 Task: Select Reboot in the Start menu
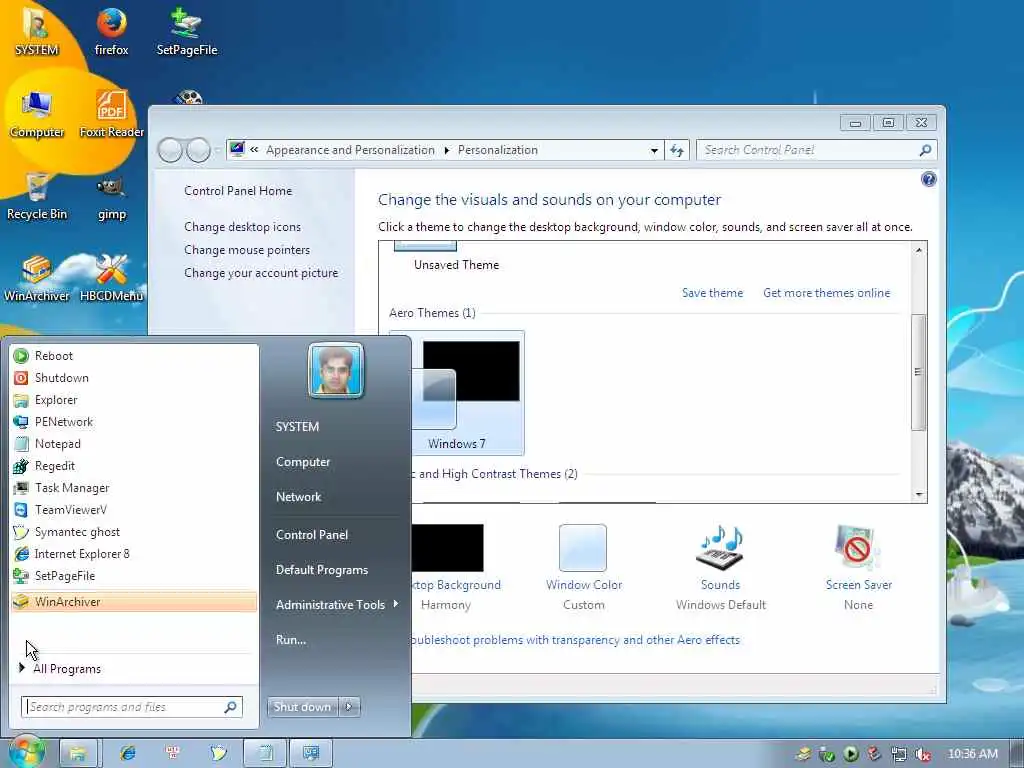click(134, 356)
